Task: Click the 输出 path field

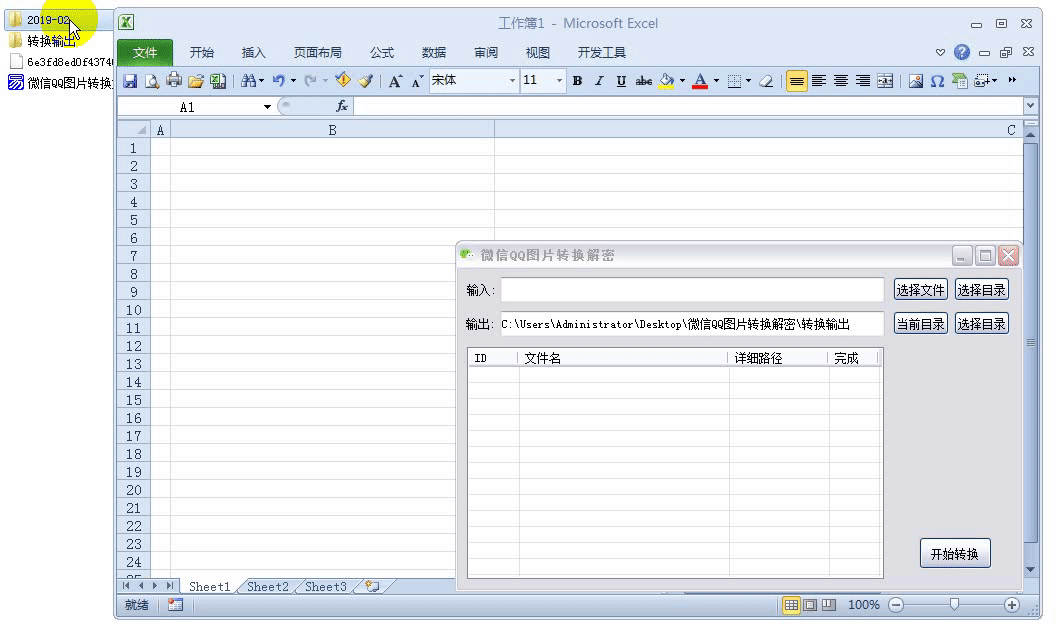Action: pos(692,324)
